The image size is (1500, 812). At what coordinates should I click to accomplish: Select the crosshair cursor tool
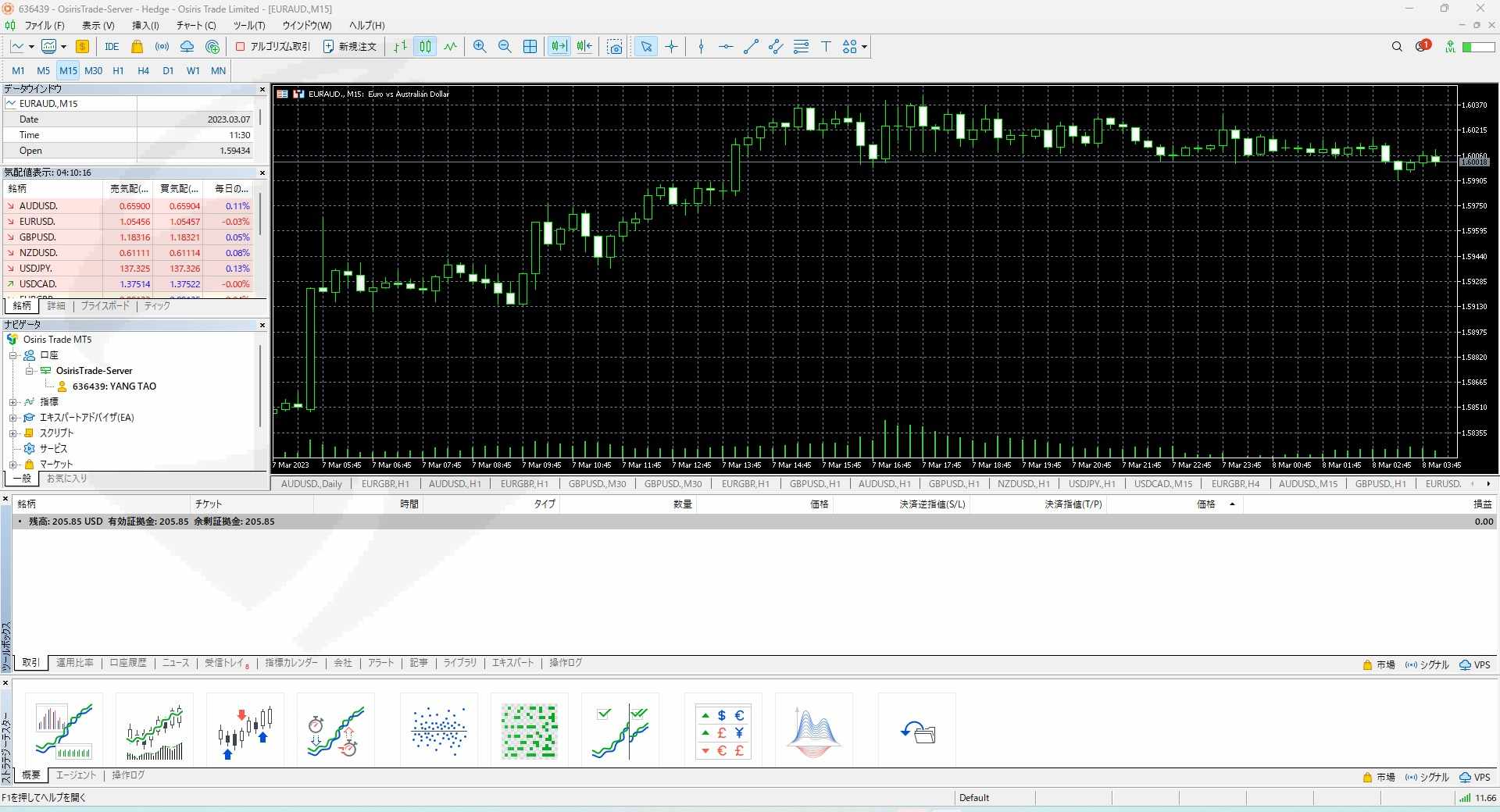671,47
